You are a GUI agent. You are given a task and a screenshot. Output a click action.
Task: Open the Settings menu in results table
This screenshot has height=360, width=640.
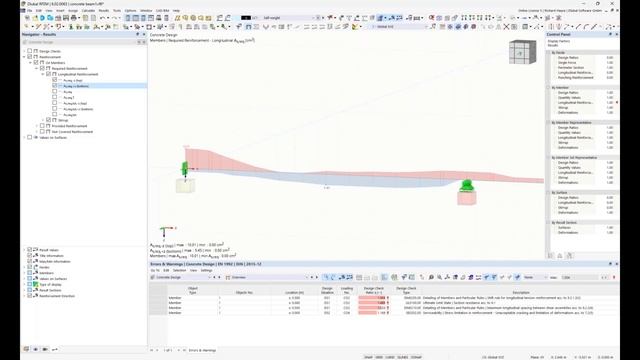click(206, 270)
